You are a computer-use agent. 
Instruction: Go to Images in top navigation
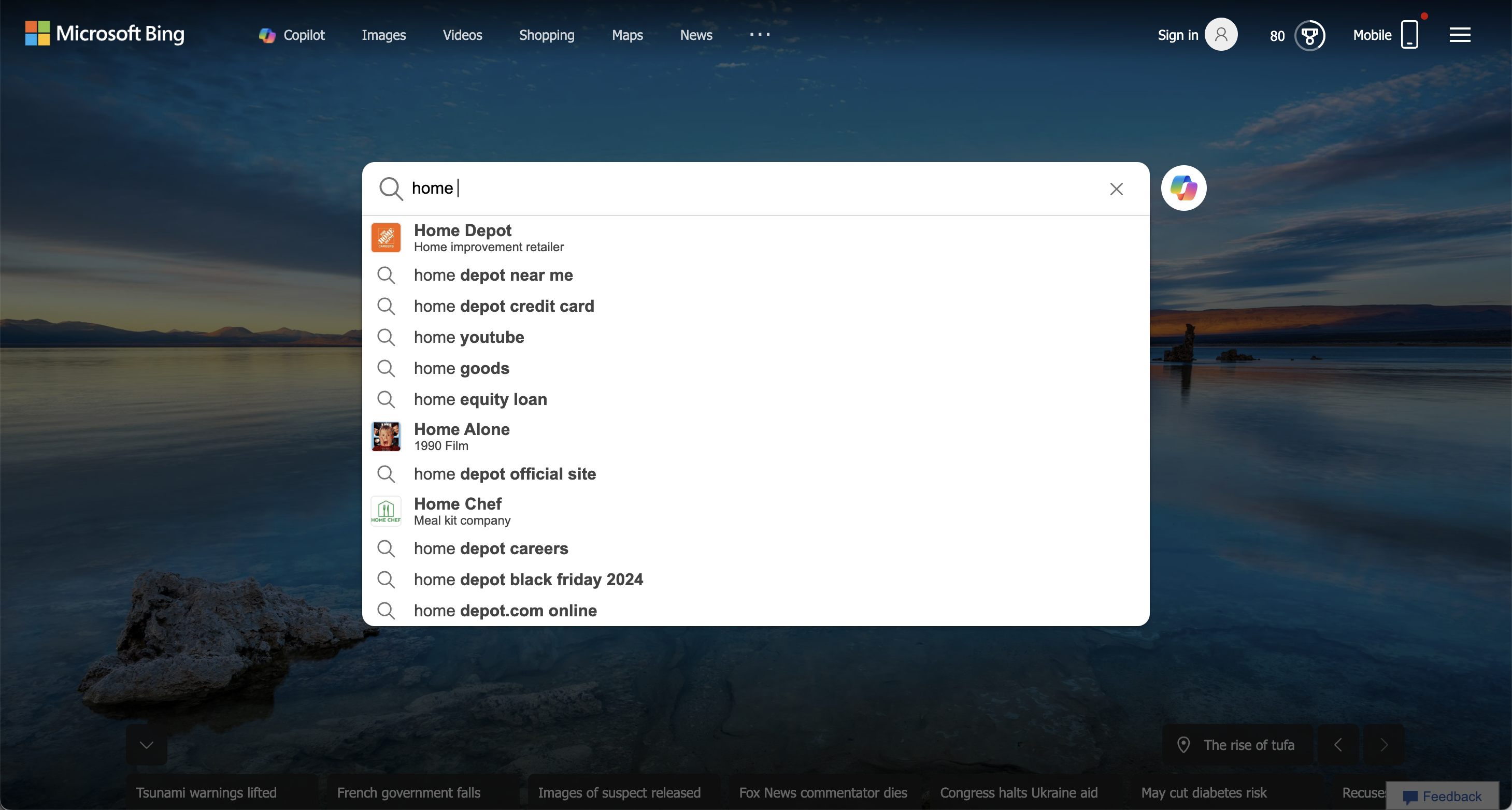pos(383,35)
